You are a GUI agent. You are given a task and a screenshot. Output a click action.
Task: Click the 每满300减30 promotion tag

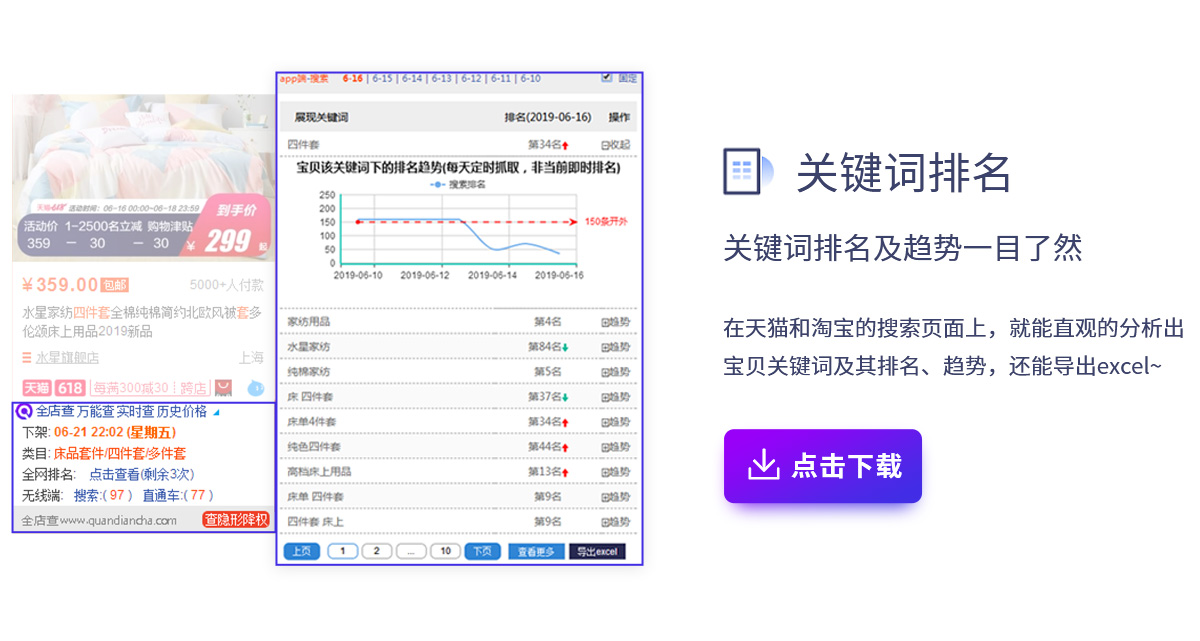click(x=131, y=388)
